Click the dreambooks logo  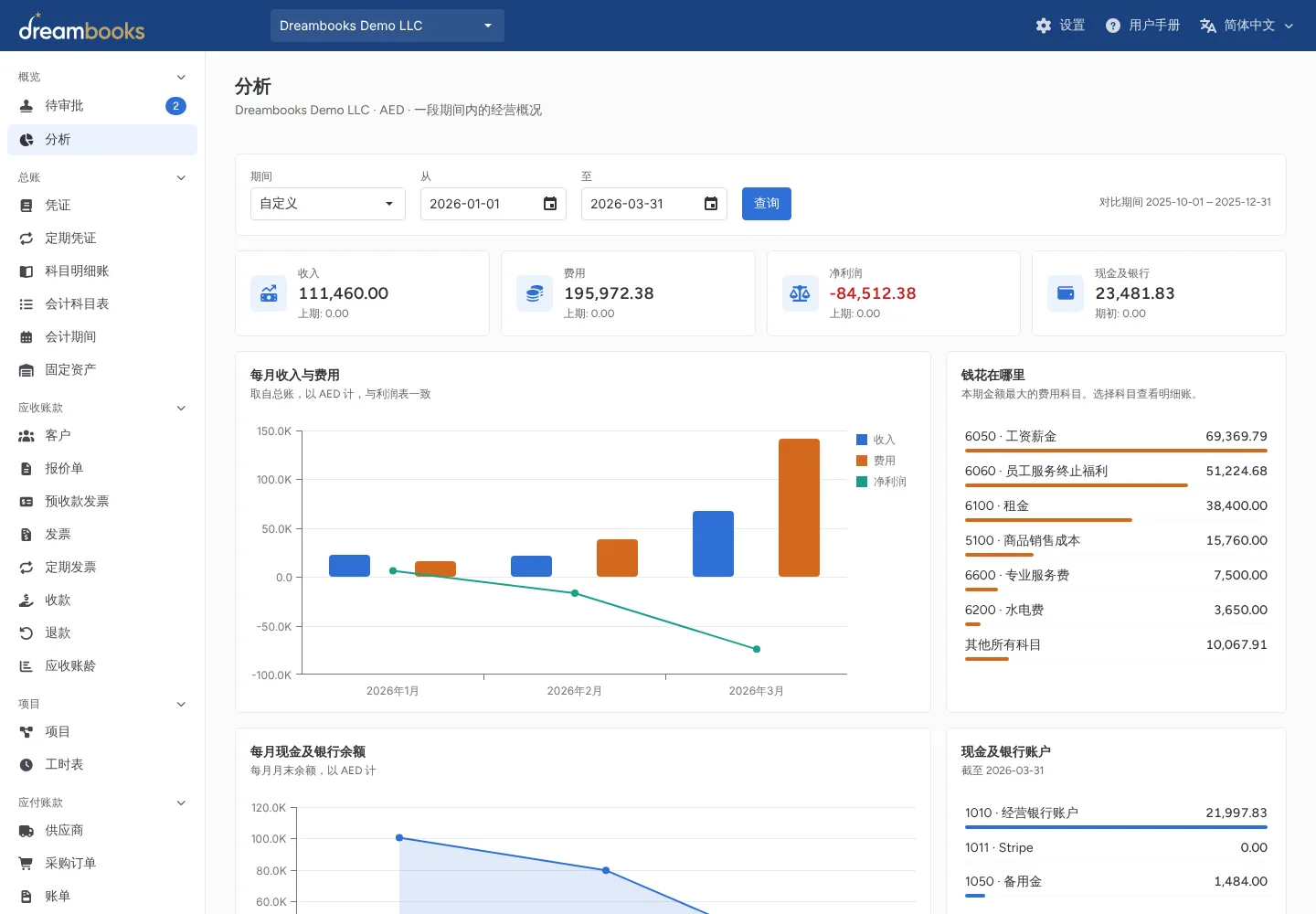click(82, 27)
